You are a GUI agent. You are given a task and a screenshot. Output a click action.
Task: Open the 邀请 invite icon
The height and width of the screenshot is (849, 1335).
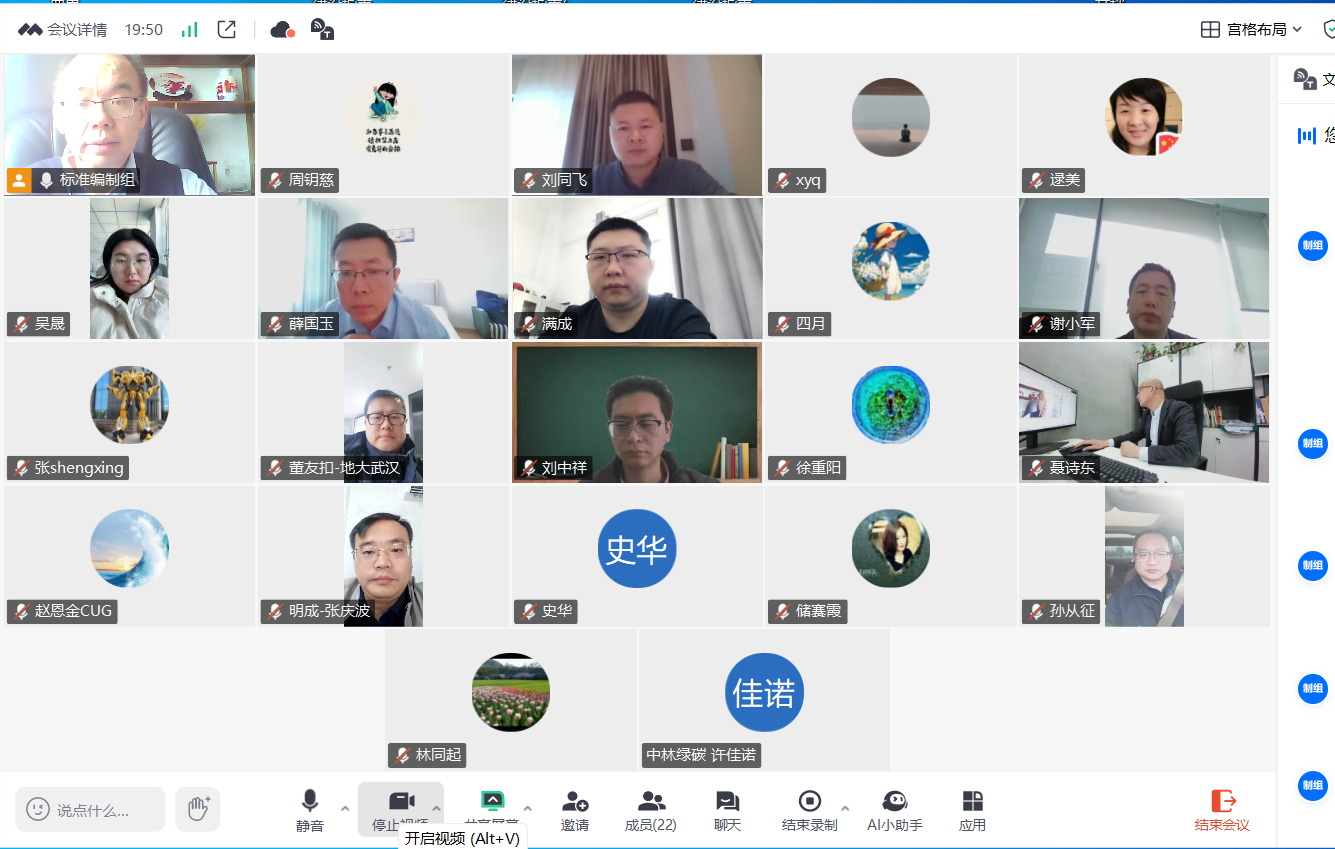tap(575, 808)
